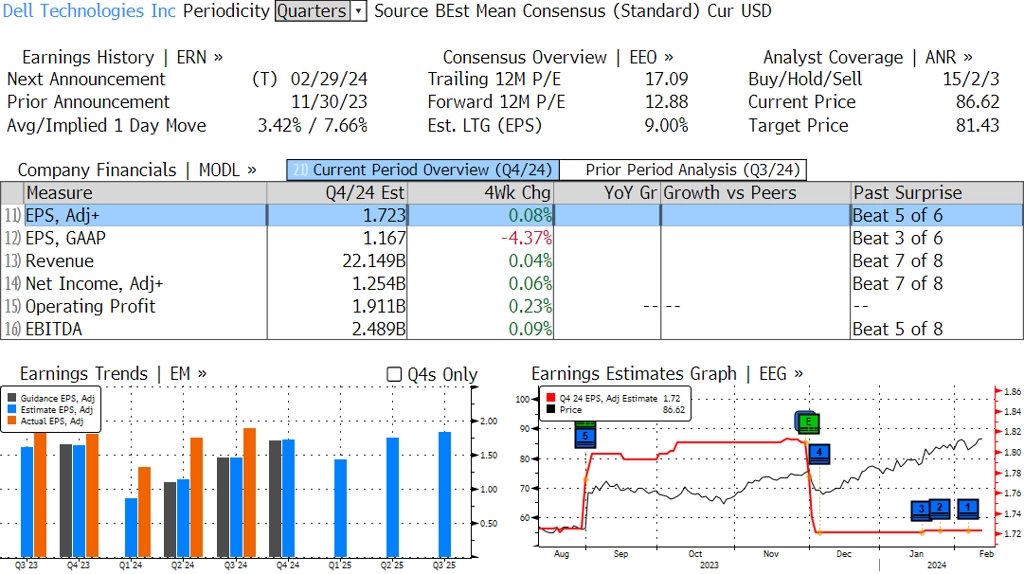Image resolution: width=1024 pixels, height=574 pixels.
Task: Click the 1.723 EPS Adj estimate value
Action: pyautogui.click(x=384, y=215)
